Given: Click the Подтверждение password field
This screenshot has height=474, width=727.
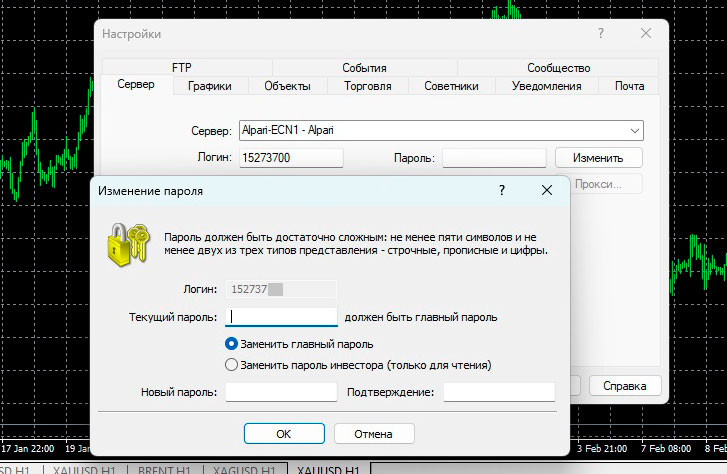Looking at the screenshot, I should (498, 392).
